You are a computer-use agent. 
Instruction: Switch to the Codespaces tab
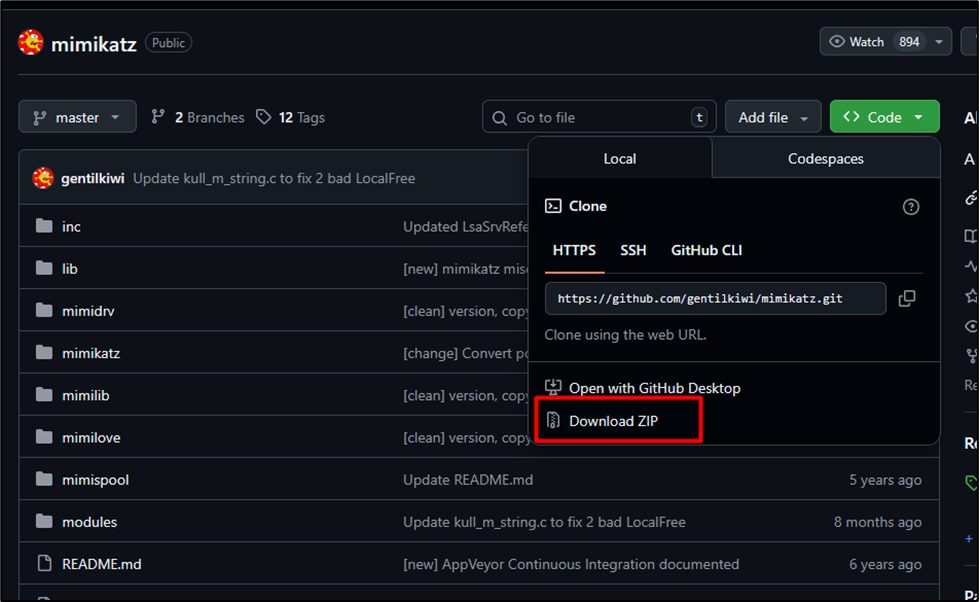point(825,159)
